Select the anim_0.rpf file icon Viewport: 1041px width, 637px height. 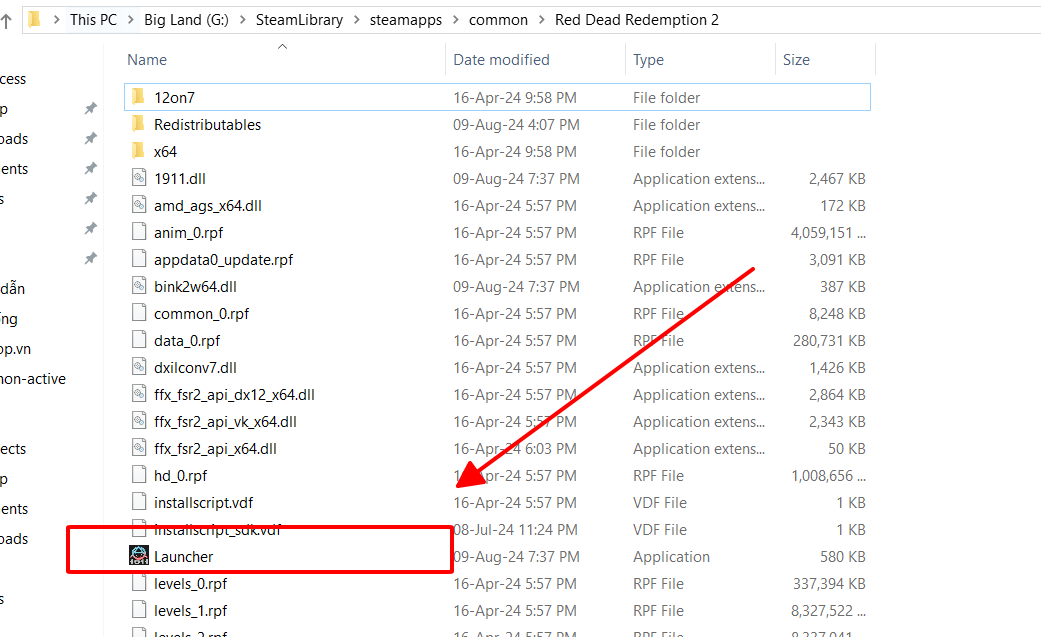click(139, 232)
